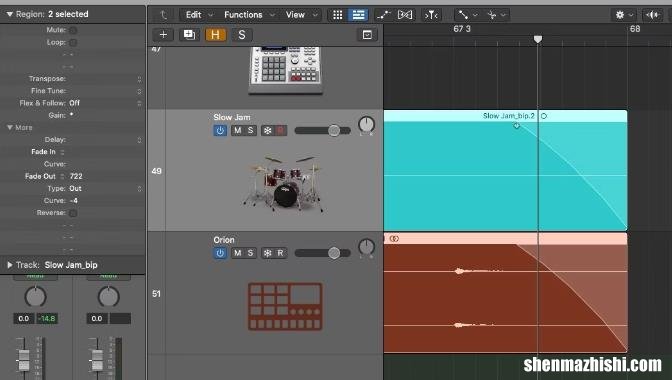
Task: Click the left channel strip pan knob
Action: [x=36, y=296]
